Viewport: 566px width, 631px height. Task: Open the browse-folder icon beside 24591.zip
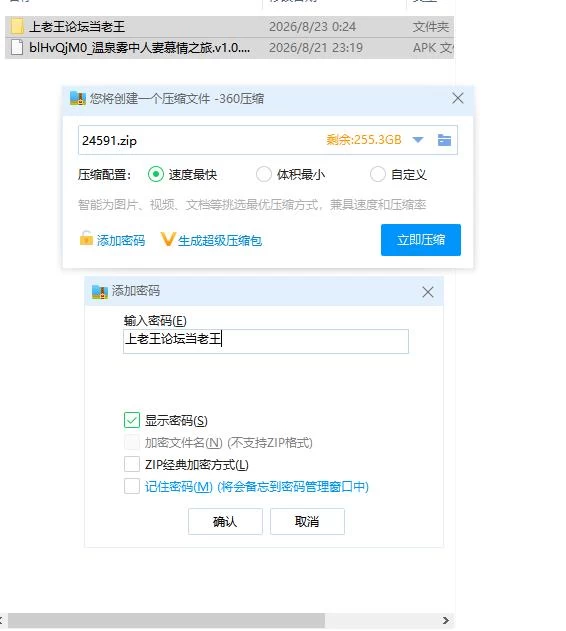(x=444, y=140)
